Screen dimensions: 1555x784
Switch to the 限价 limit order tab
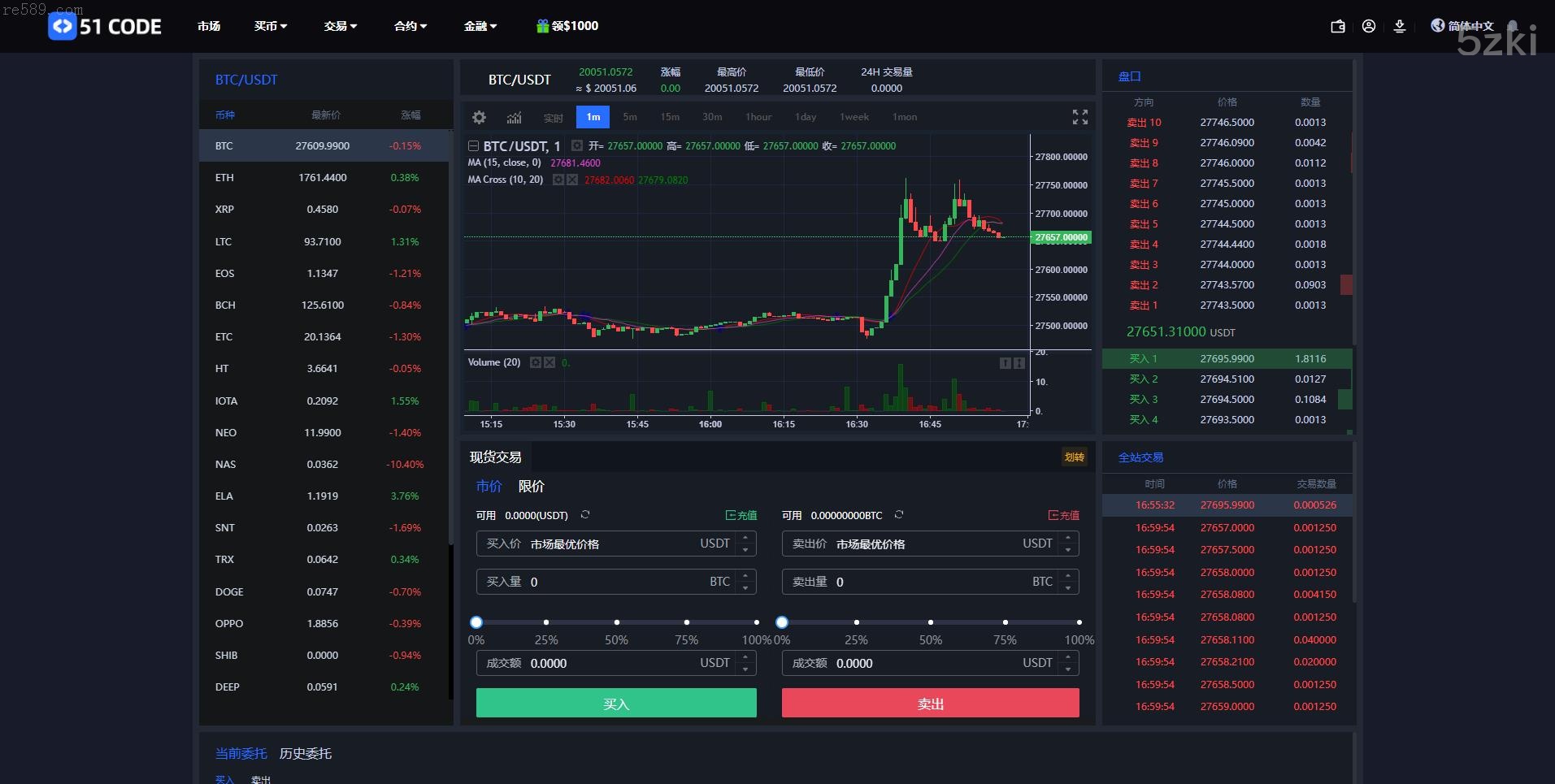[532, 486]
